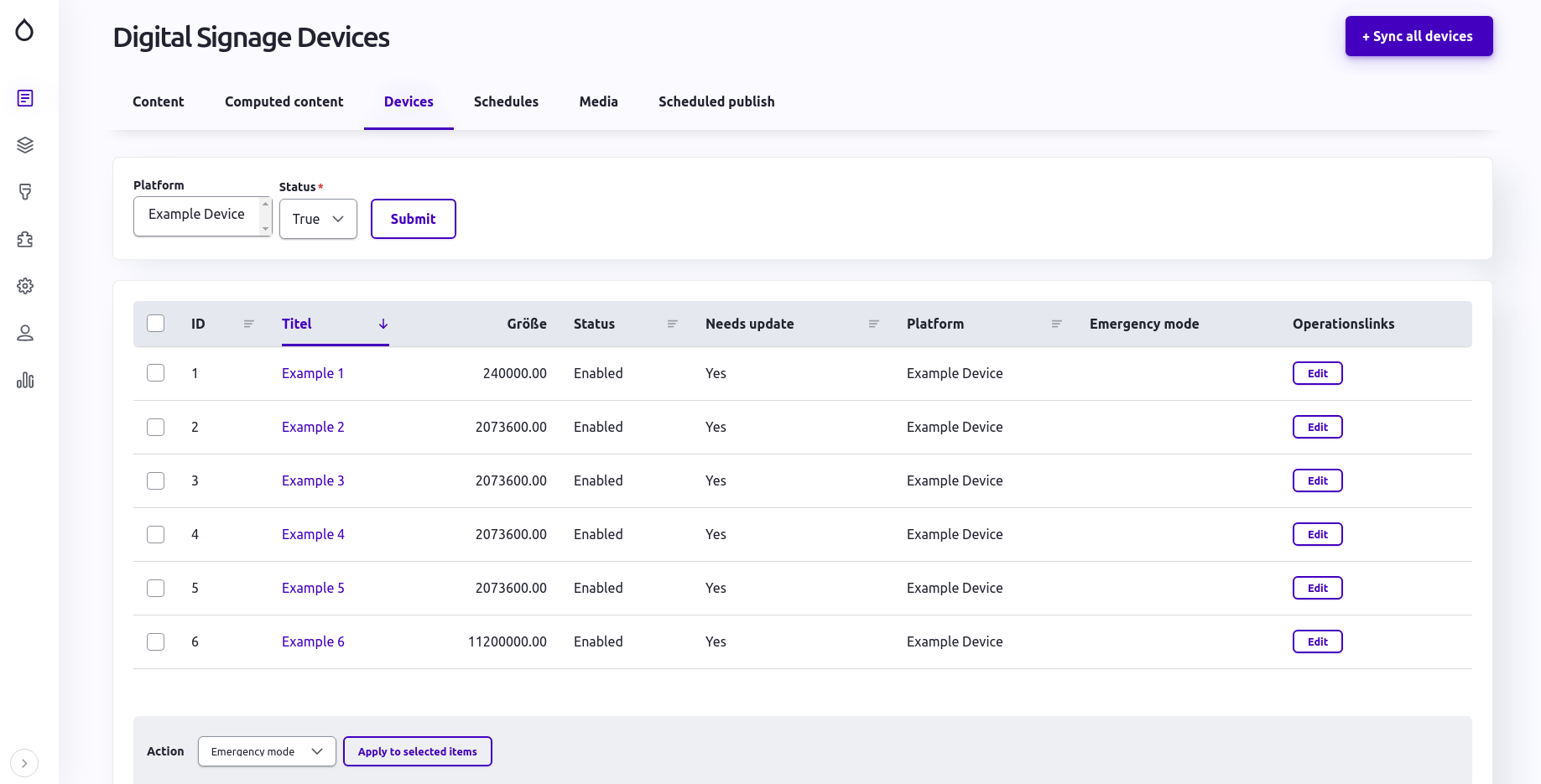Click the droplet logo in the sidebar
The height and width of the screenshot is (784, 1541).
(24, 30)
